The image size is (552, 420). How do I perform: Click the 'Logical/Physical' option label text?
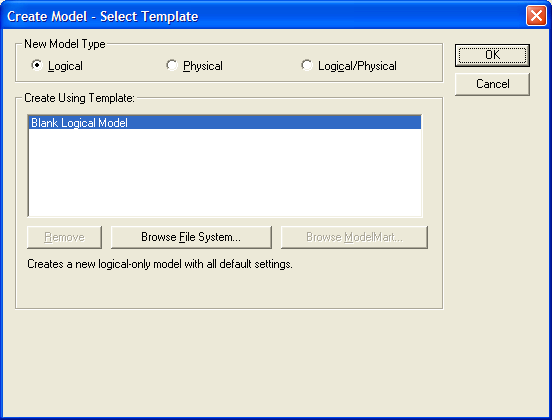[x=357, y=66]
